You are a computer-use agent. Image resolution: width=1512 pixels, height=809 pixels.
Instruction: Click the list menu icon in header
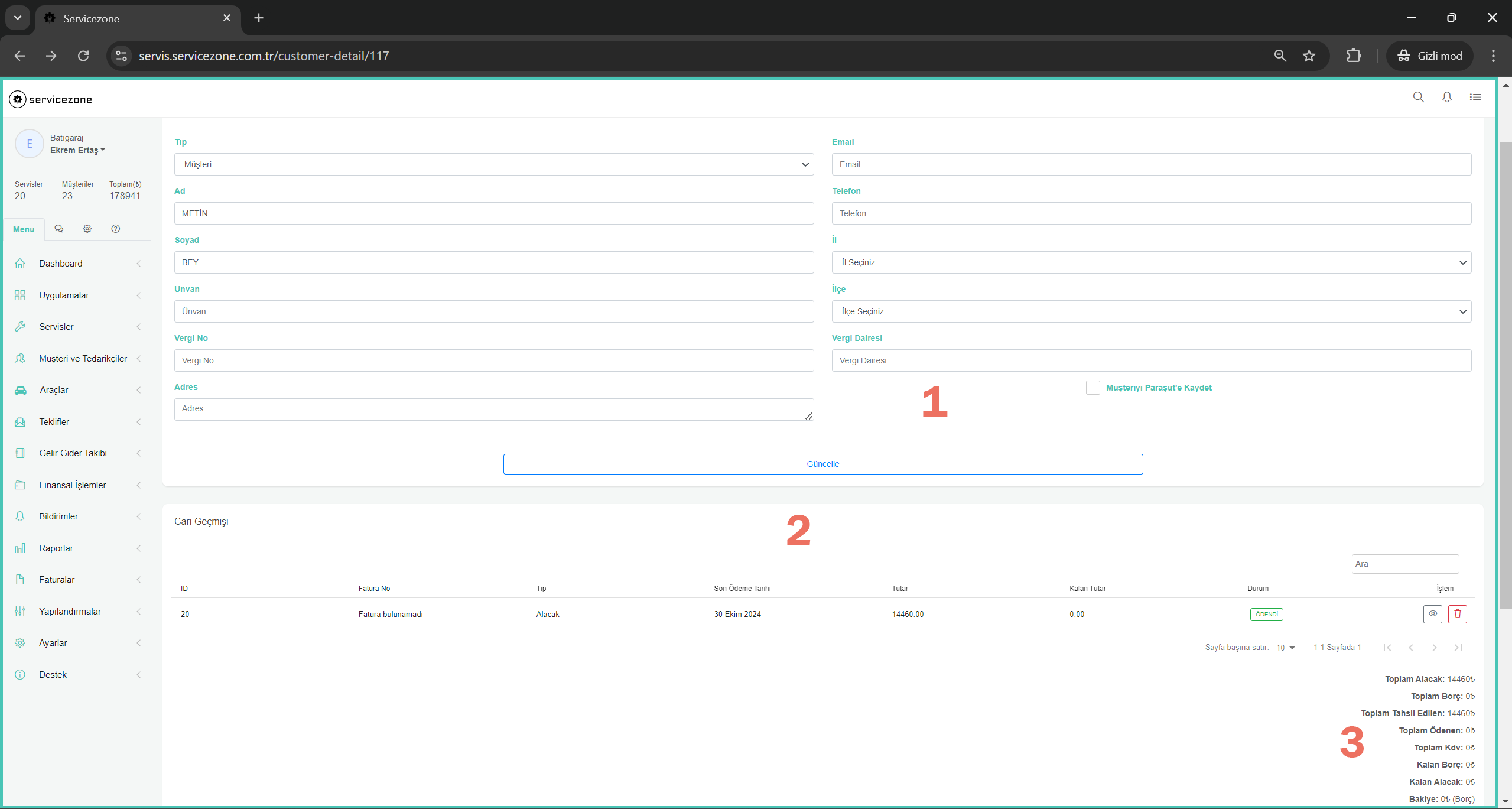(x=1475, y=98)
